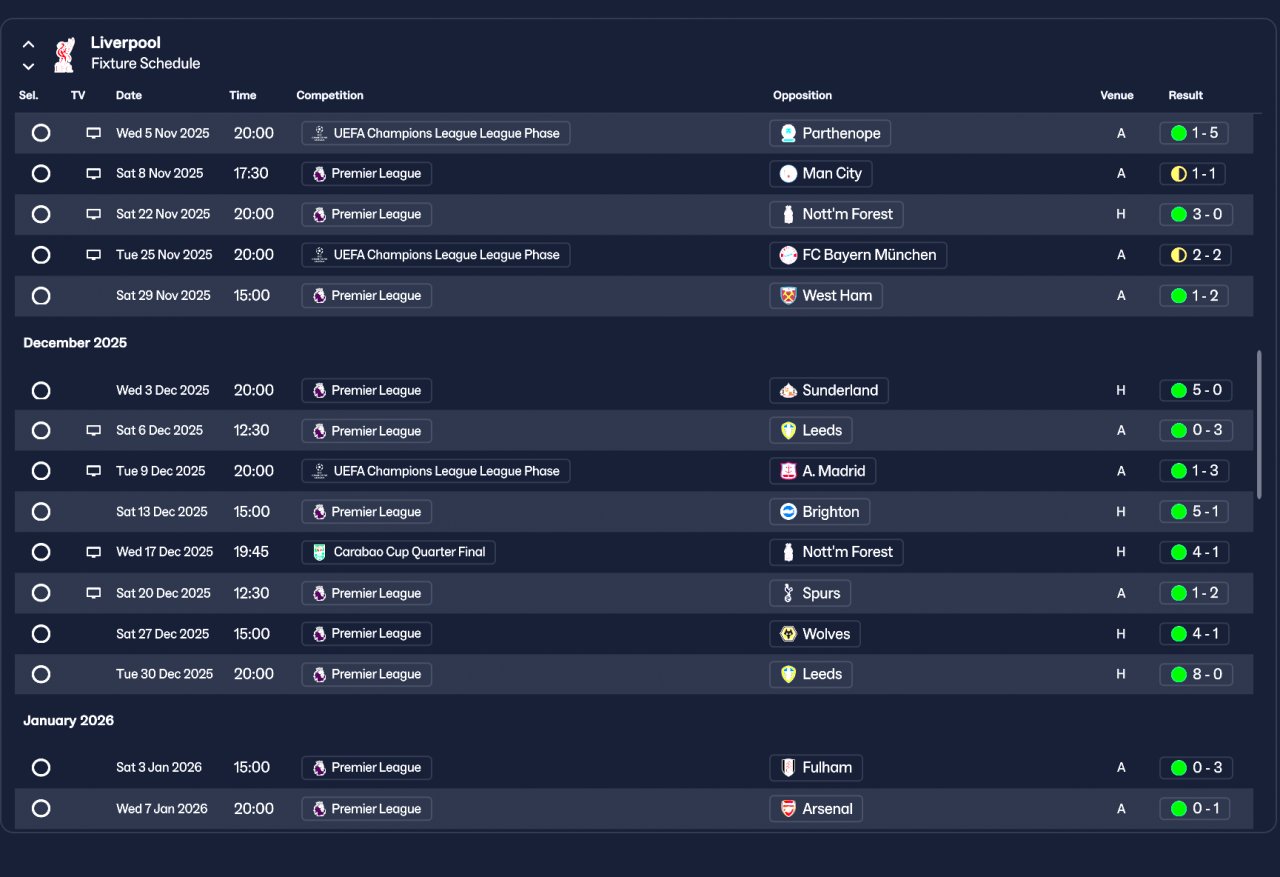Click the TV icon on the FC Bayern München fixture
This screenshot has width=1280, height=877.
pyautogui.click(x=94, y=255)
